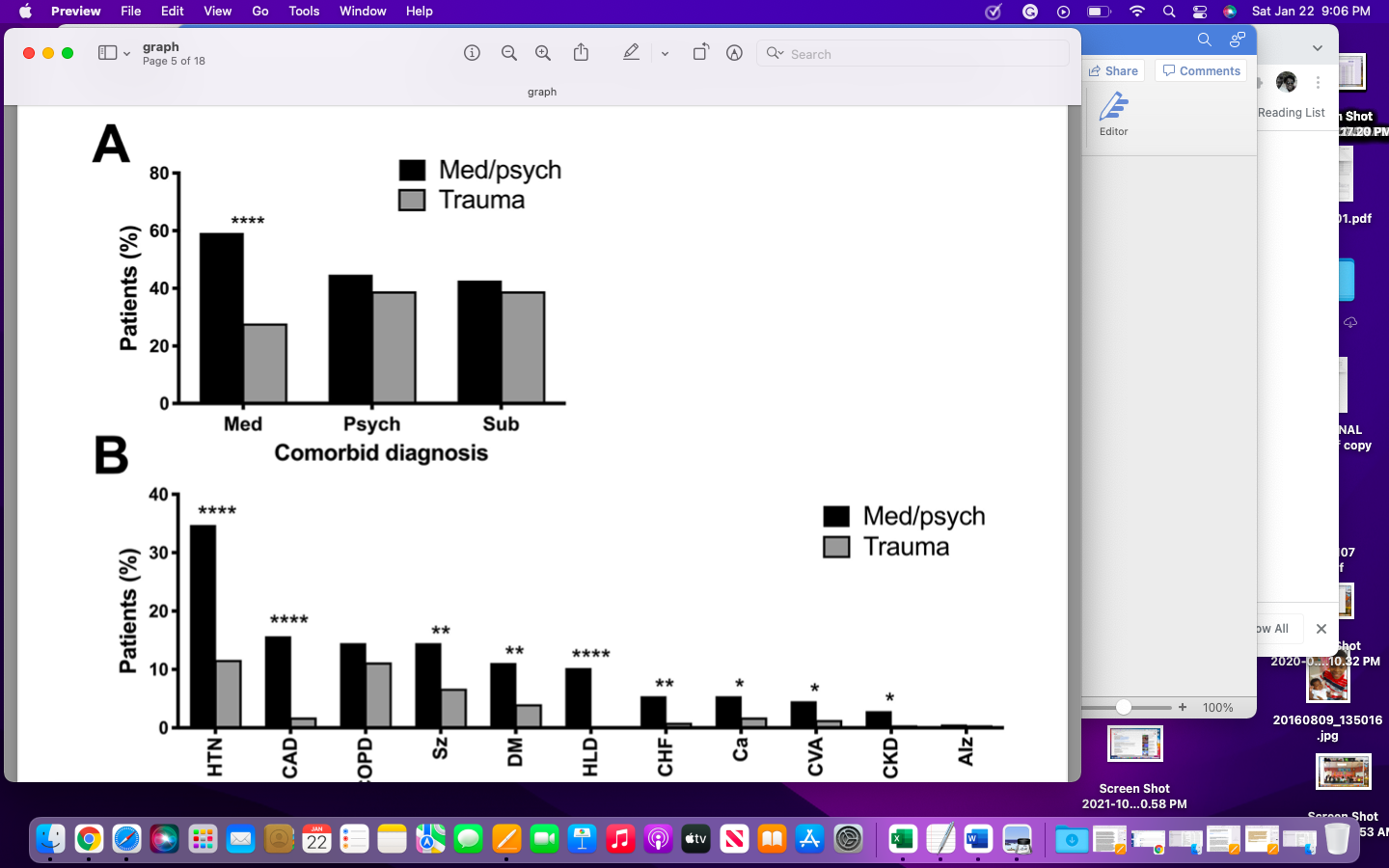The width and height of the screenshot is (1389, 868).
Task: Zoom in on the graph document
Action: click(x=543, y=53)
